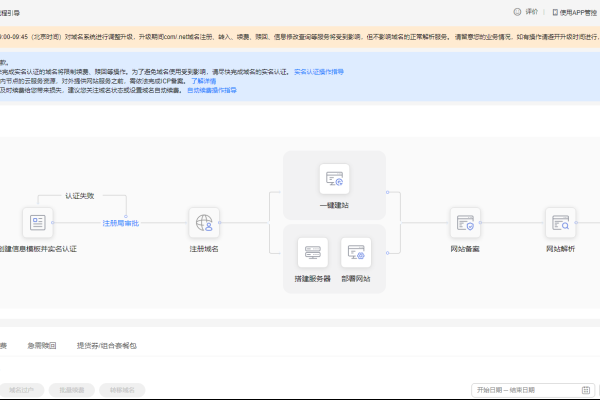Open the 了解详情 link
The width and height of the screenshot is (600, 400).
(204, 81)
